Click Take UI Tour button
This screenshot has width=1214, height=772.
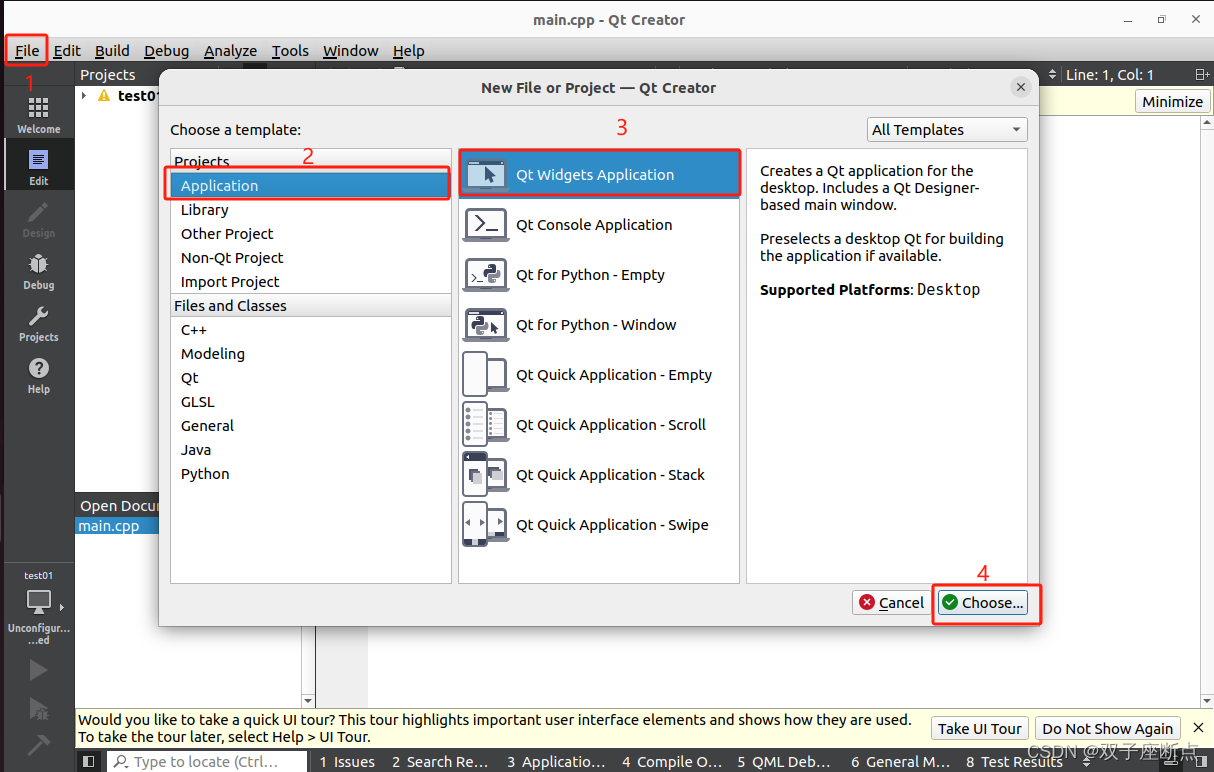pos(979,728)
